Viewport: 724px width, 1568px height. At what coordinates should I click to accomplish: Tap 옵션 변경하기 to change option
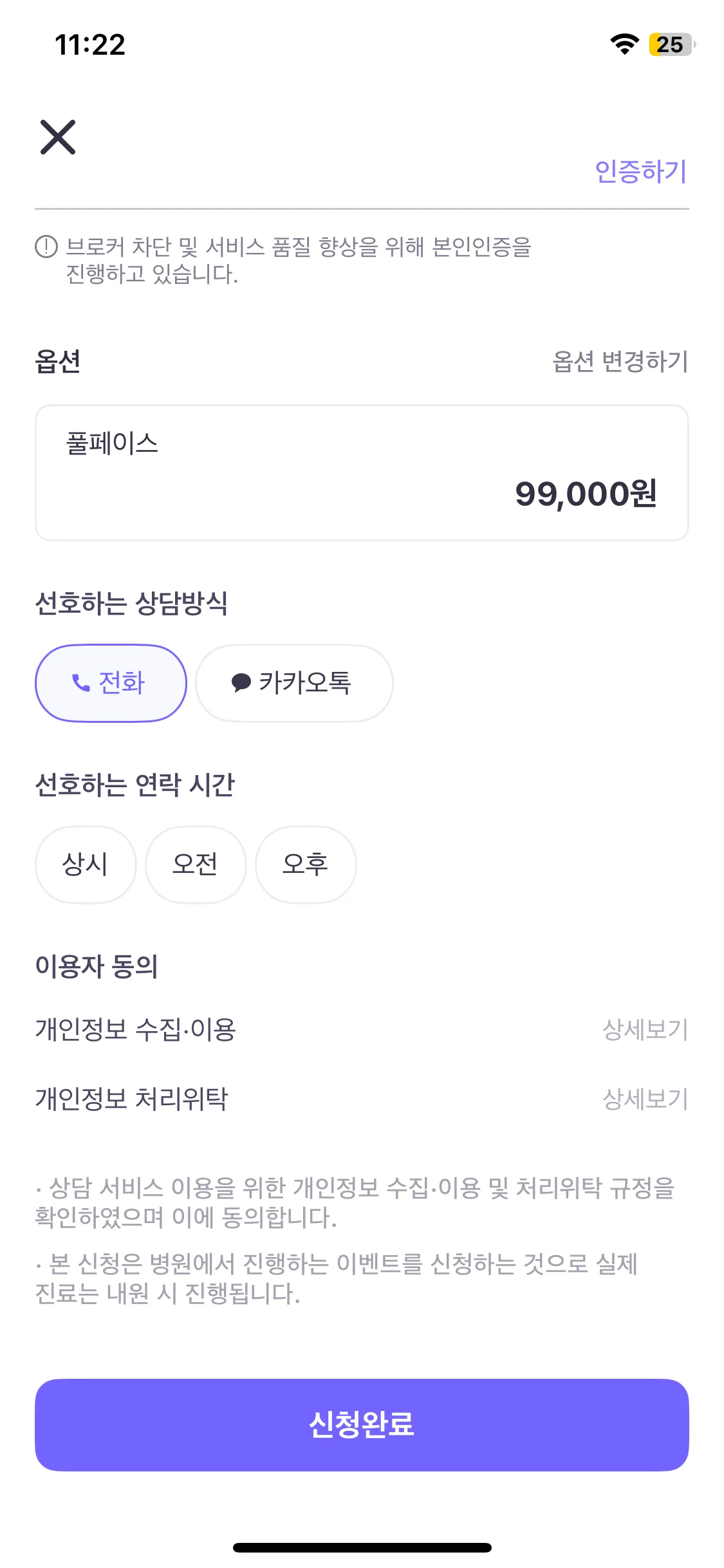[x=620, y=362]
